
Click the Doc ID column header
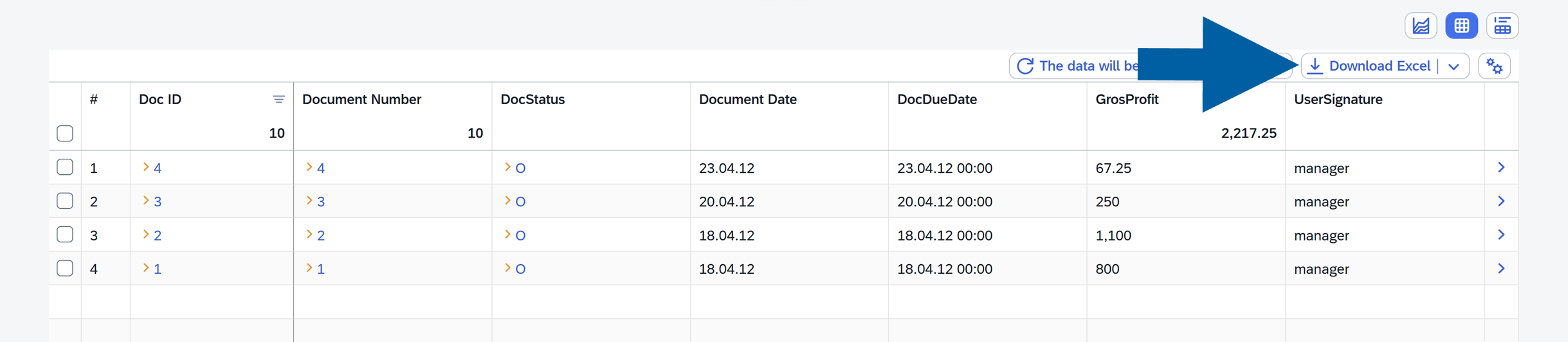pyautogui.click(x=160, y=100)
